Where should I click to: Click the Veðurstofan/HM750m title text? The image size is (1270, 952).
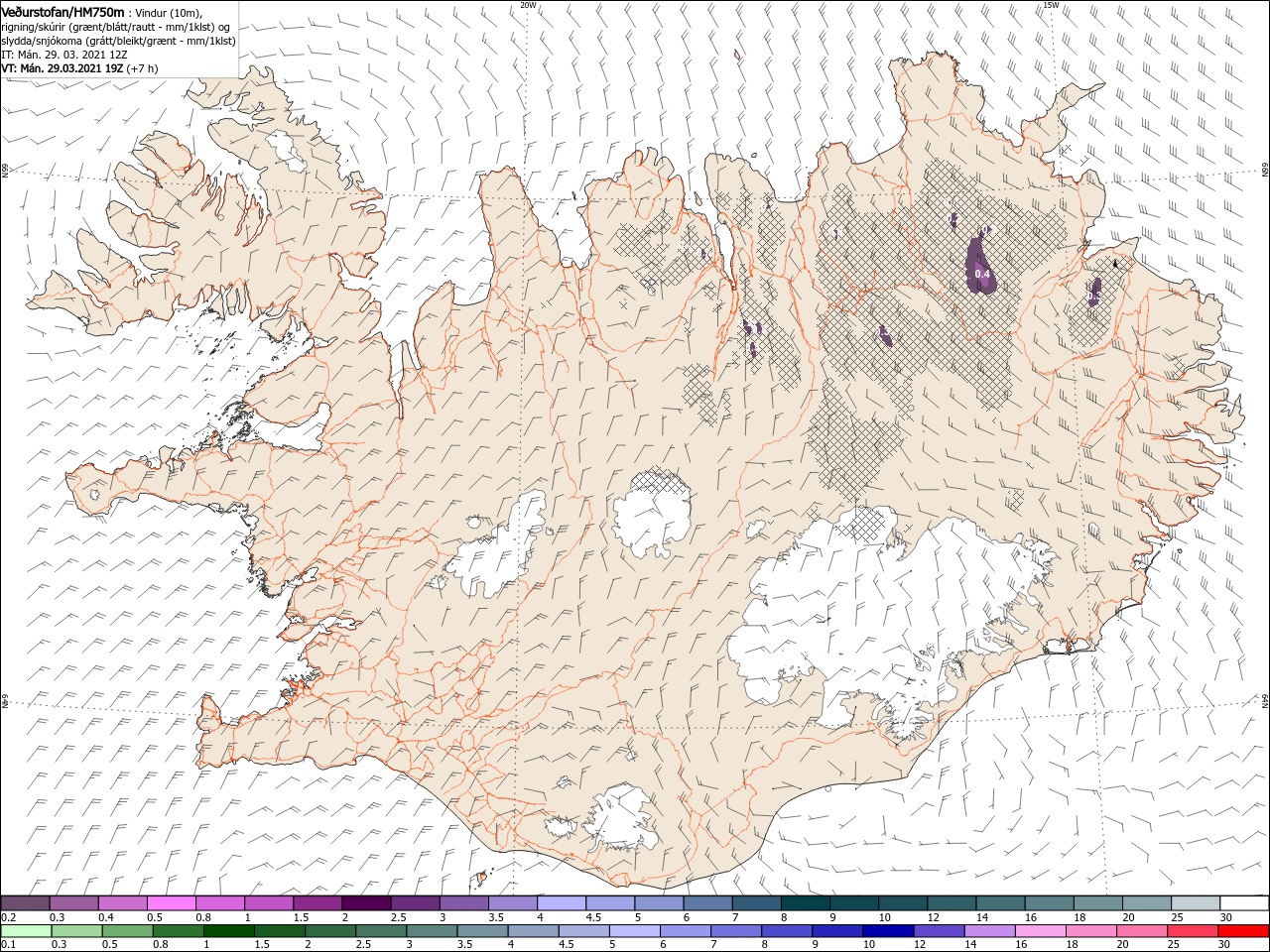63,11
